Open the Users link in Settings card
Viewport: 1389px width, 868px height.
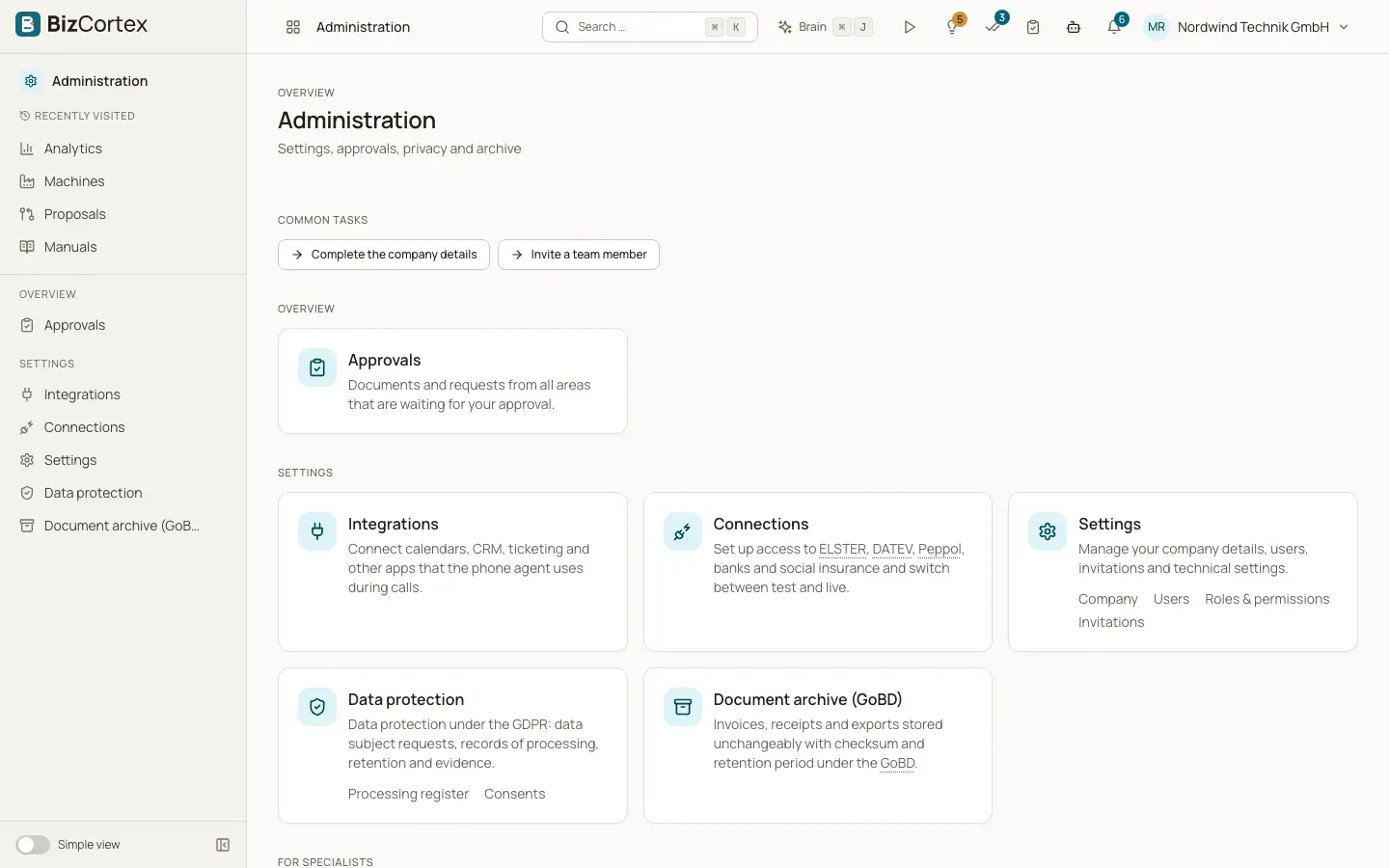point(1171,599)
